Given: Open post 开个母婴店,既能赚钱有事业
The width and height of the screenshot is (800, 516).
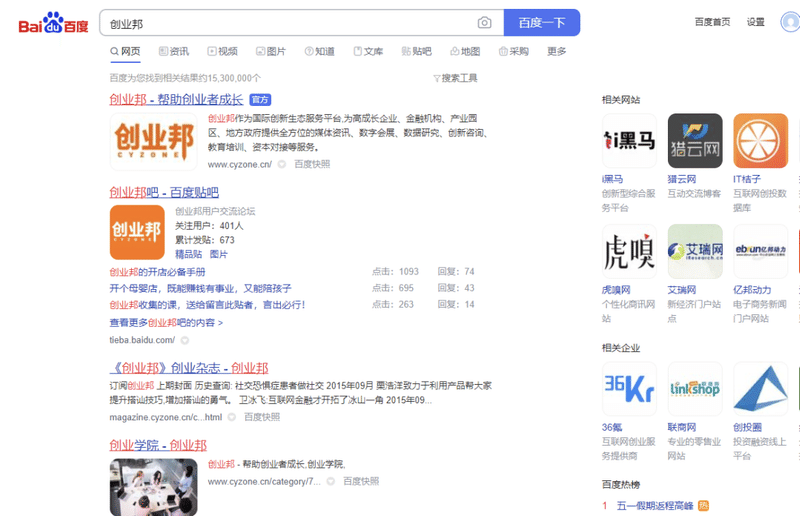Looking at the screenshot, I should 201,288.
